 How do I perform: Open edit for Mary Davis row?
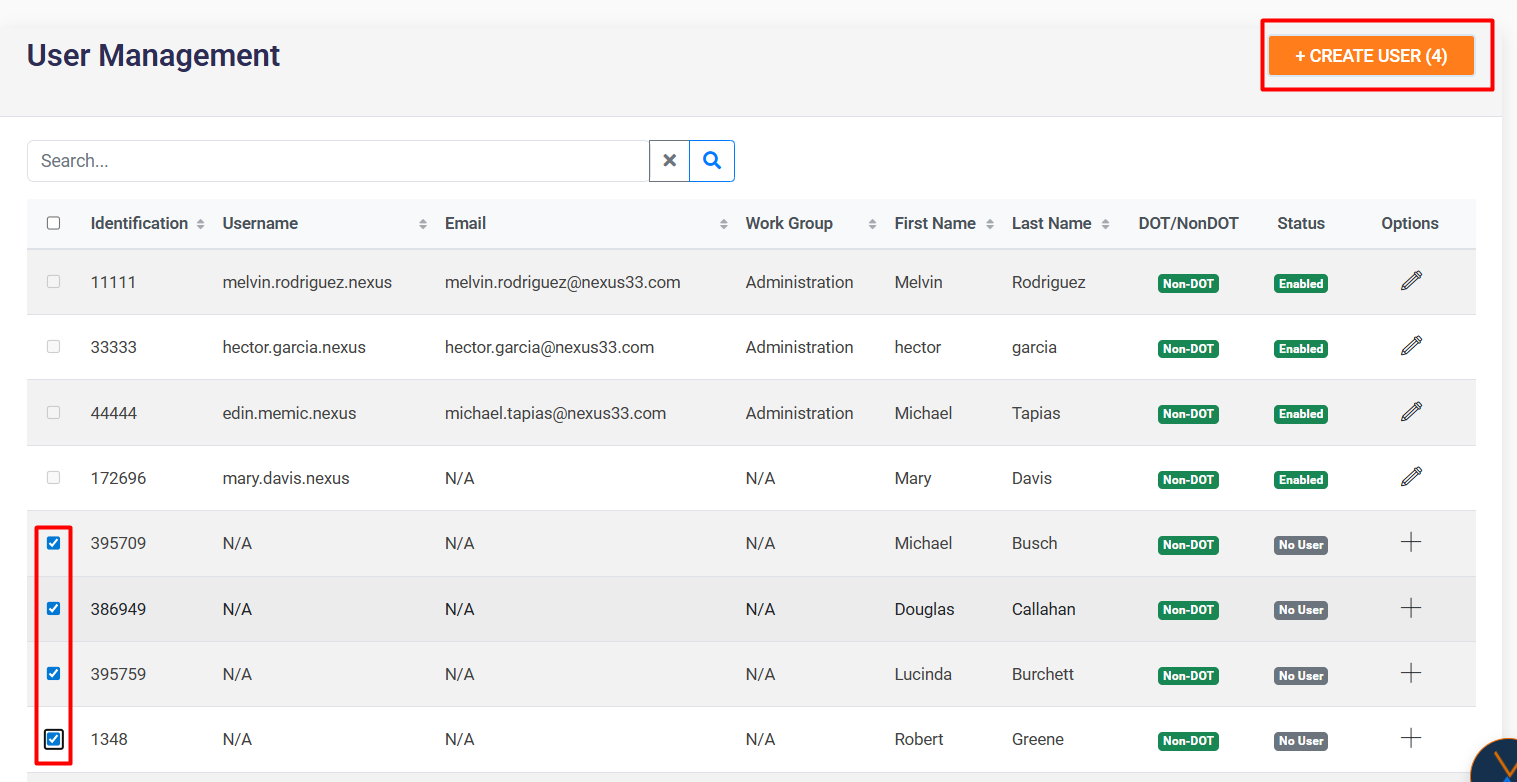(1410, 477)
